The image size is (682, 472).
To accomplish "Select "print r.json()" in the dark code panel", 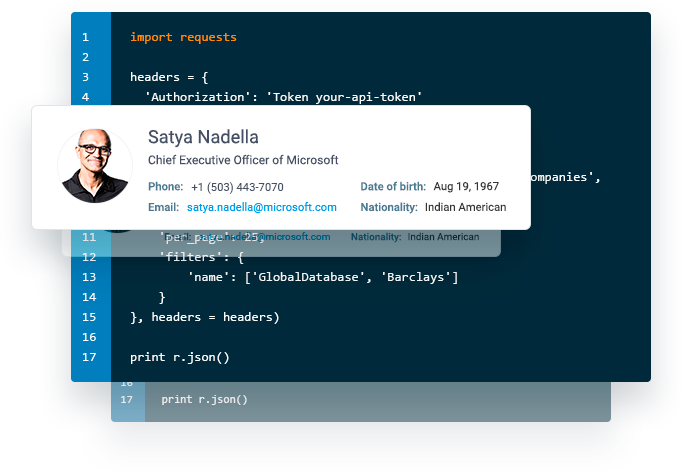I will (180, 357).
